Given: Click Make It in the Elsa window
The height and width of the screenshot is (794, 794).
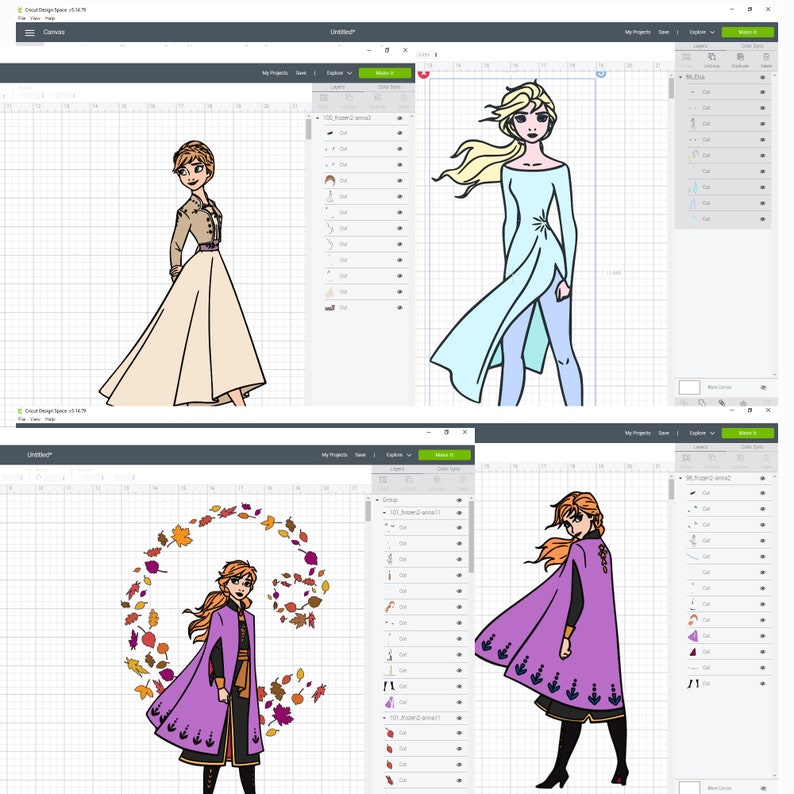Looking at the screenshot, I should click(747, 32).
